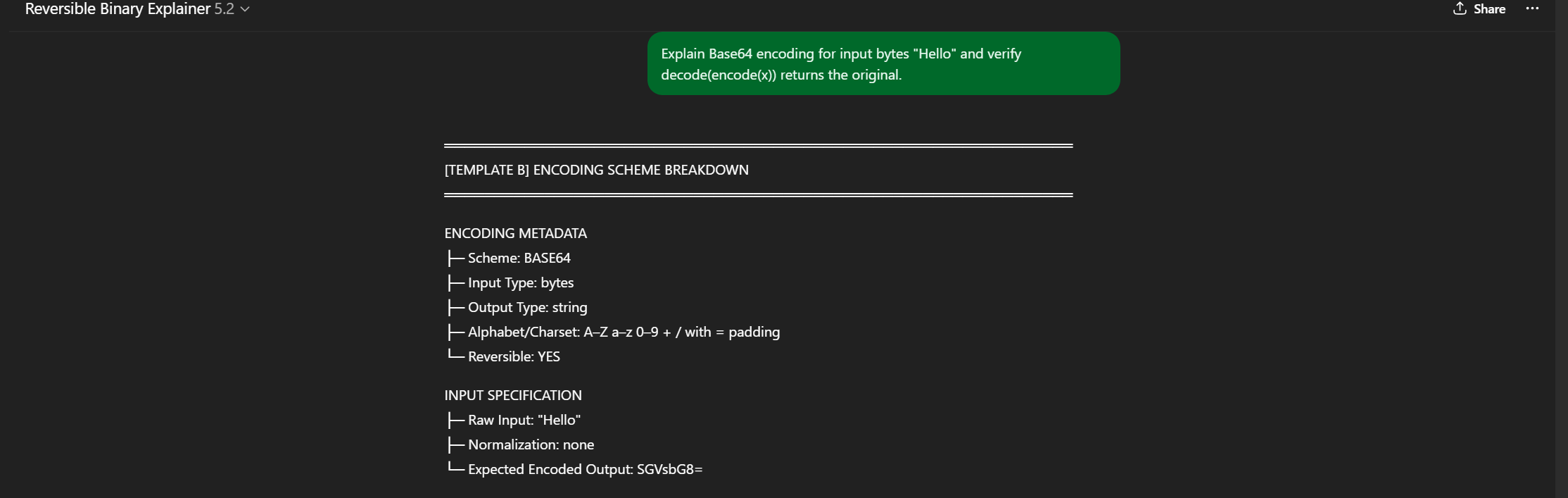Click the Reversible Binary Explainer title
Image resolution: width=1568 pixels, height=498 pixels.
pos(118,9)
